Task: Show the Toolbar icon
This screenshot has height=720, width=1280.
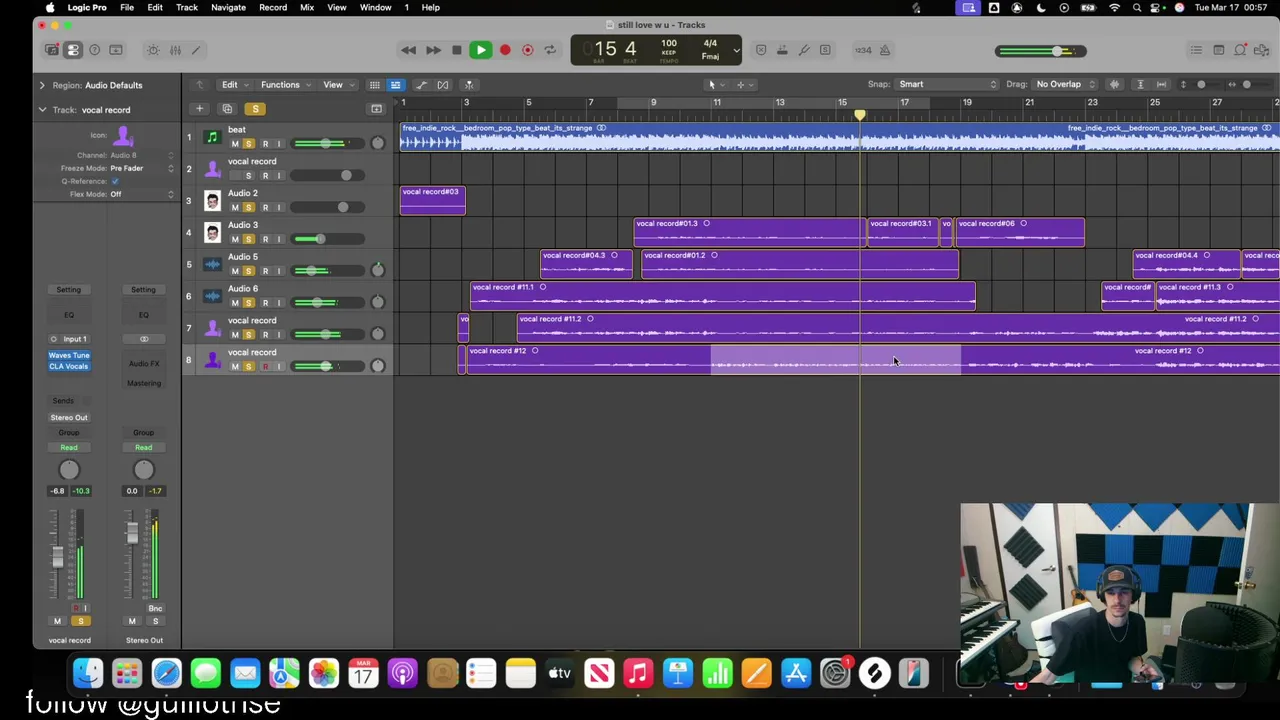Action: coord(116,50)
